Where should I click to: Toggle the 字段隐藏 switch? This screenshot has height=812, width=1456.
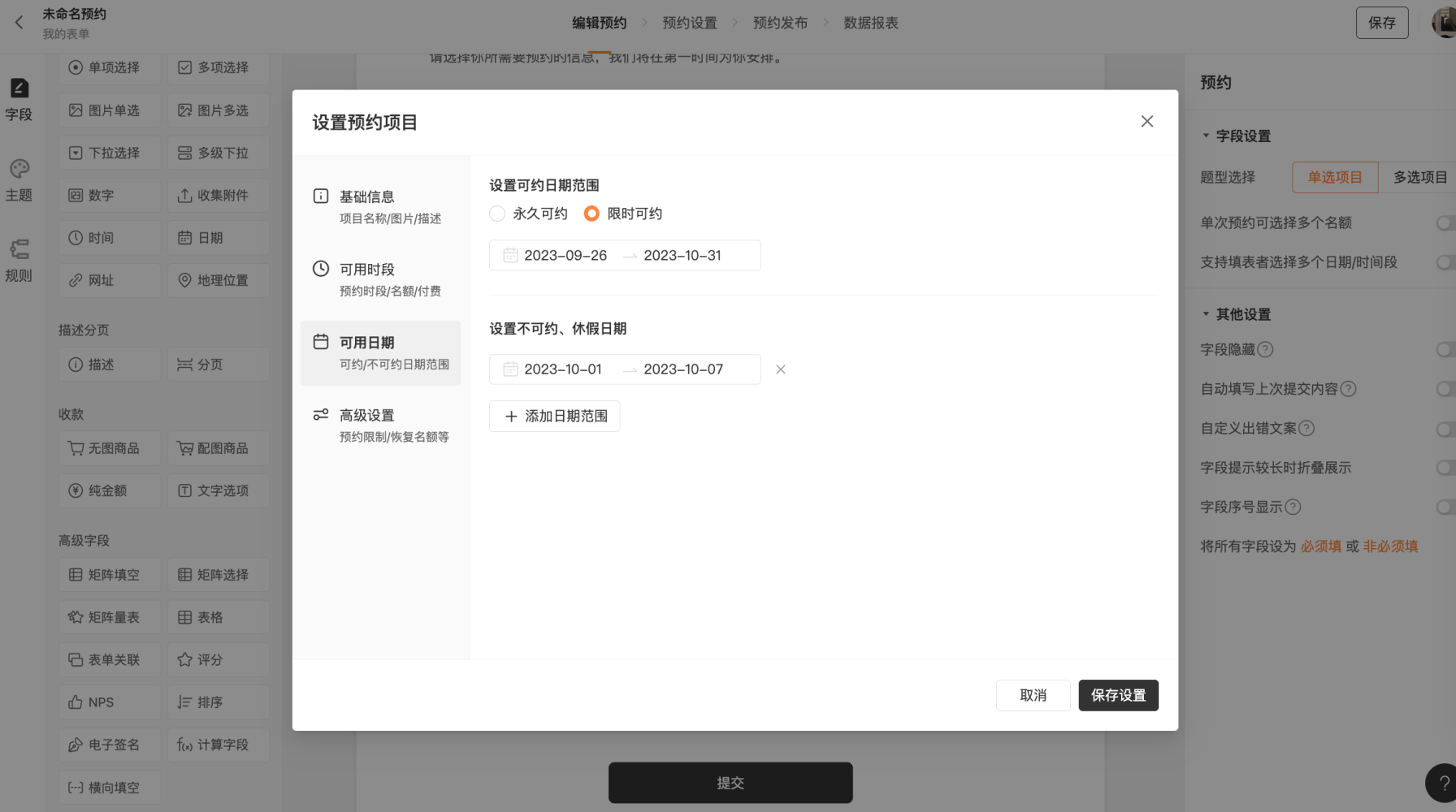[1445, 349]
